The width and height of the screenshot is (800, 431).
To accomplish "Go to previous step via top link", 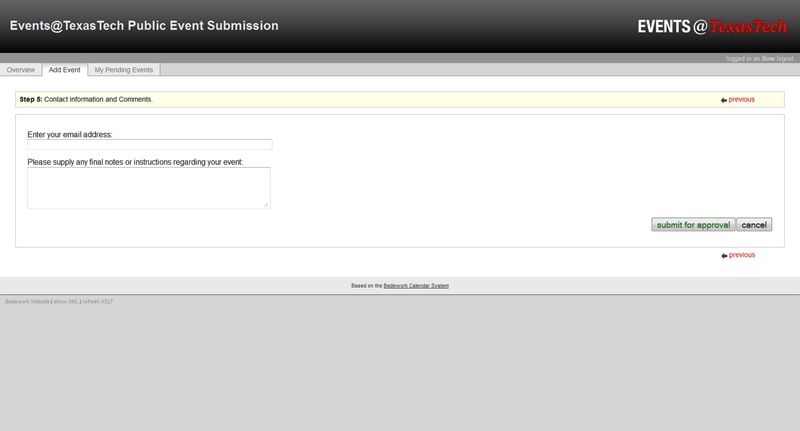I will tap(741, 99).
